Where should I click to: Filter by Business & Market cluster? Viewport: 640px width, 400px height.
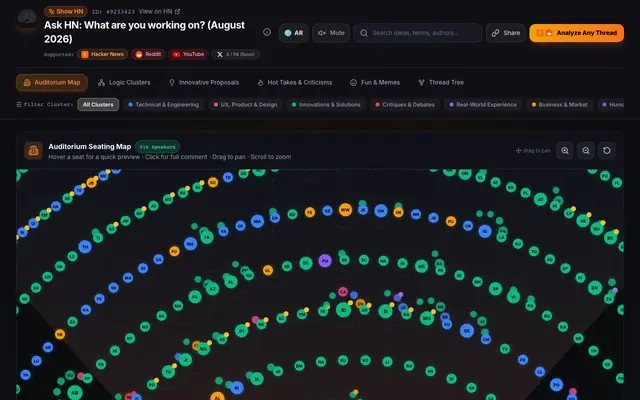point(559,104)
